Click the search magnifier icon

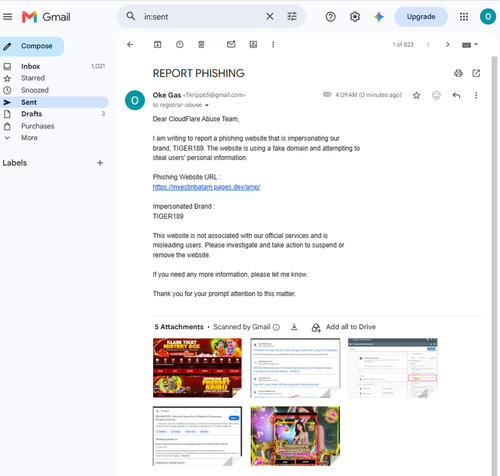[x=131, y=16]
